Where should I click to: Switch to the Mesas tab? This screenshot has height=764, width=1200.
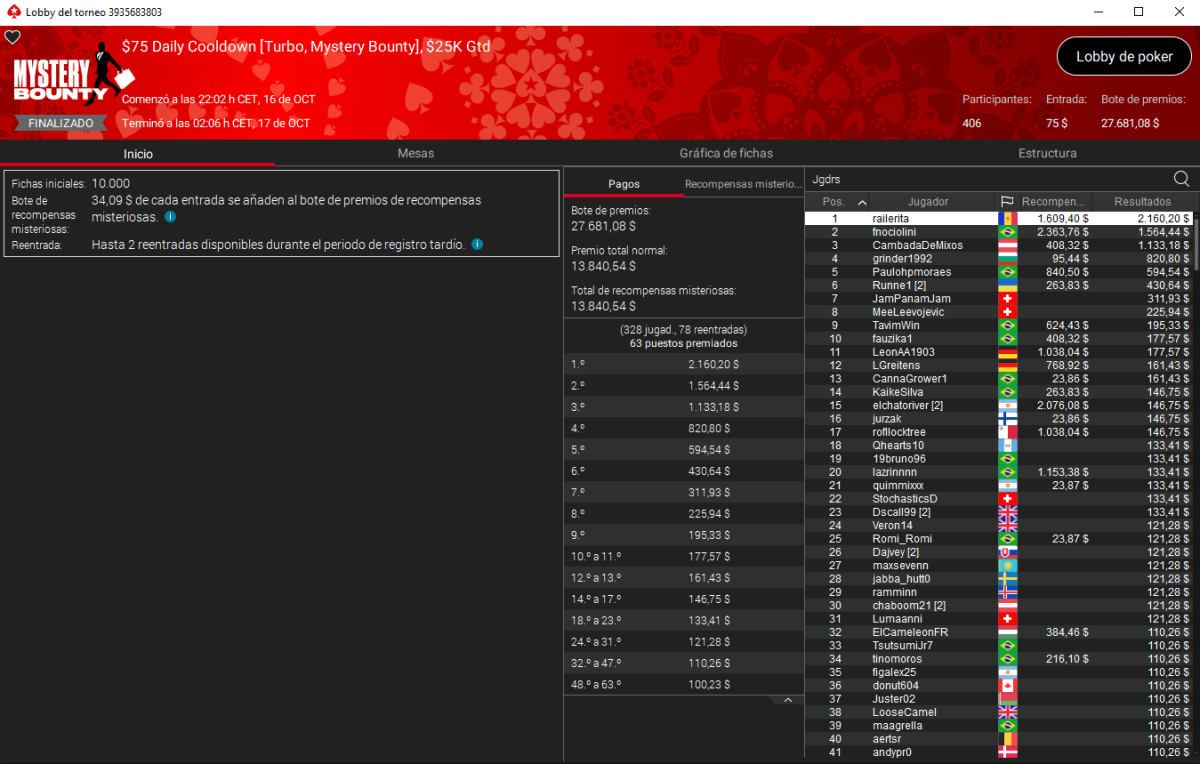click(x=415, y=153)
